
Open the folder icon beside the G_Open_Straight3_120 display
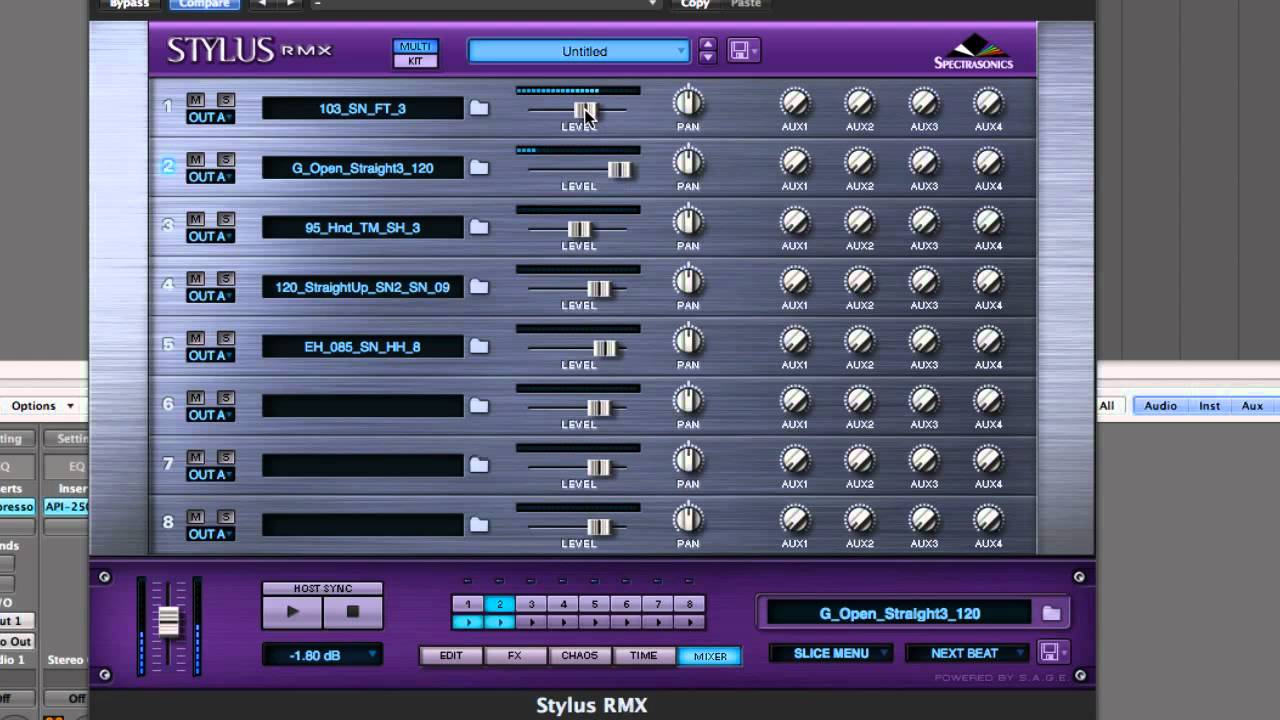(x=1051, y=613)
